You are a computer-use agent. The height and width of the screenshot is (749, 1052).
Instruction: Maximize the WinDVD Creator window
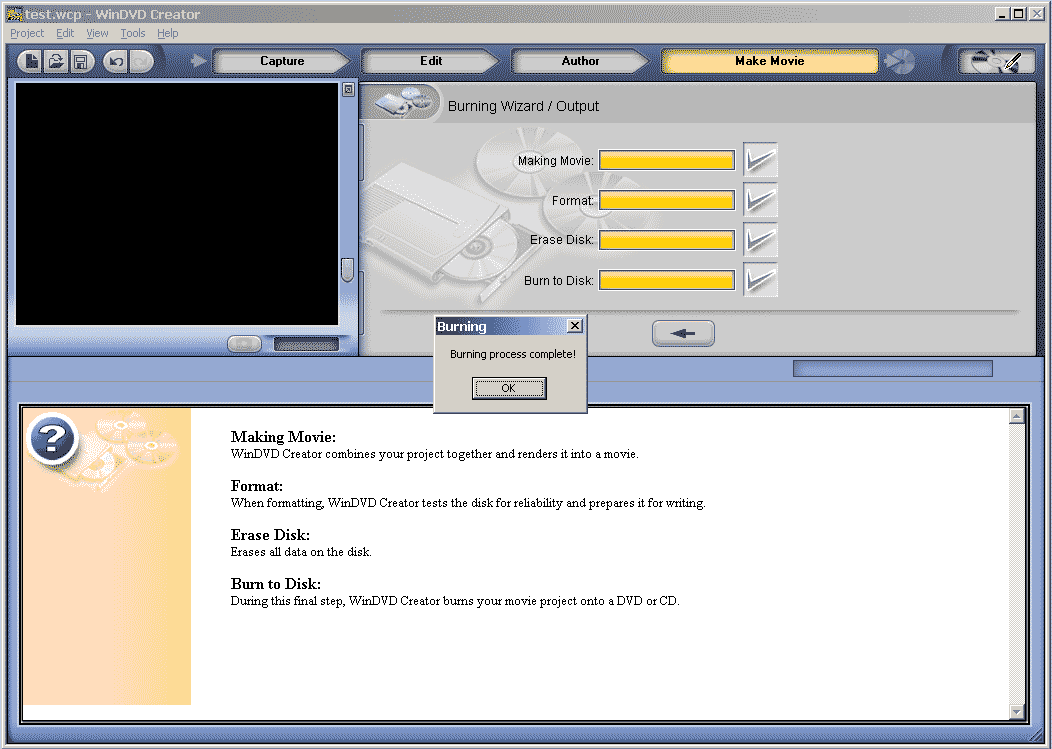[x=1018, y=13]
